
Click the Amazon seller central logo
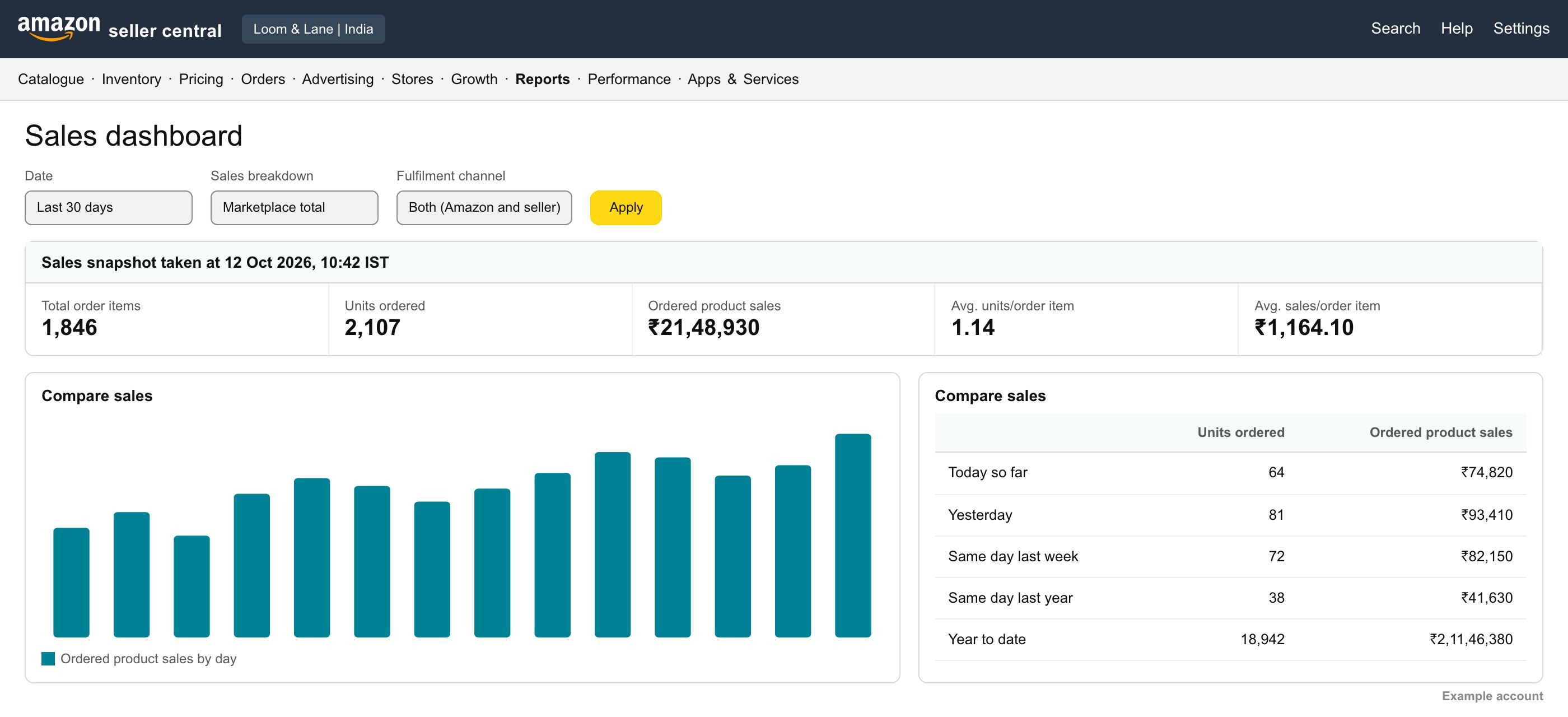[119, 29]
